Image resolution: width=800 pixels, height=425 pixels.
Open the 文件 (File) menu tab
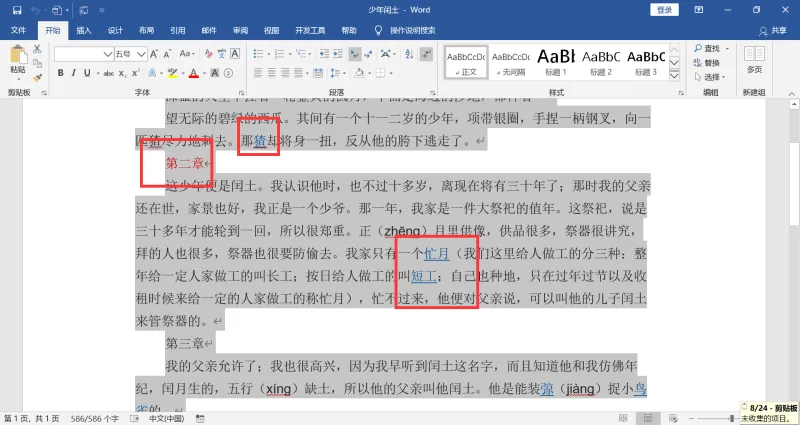[x=18, y=31]
